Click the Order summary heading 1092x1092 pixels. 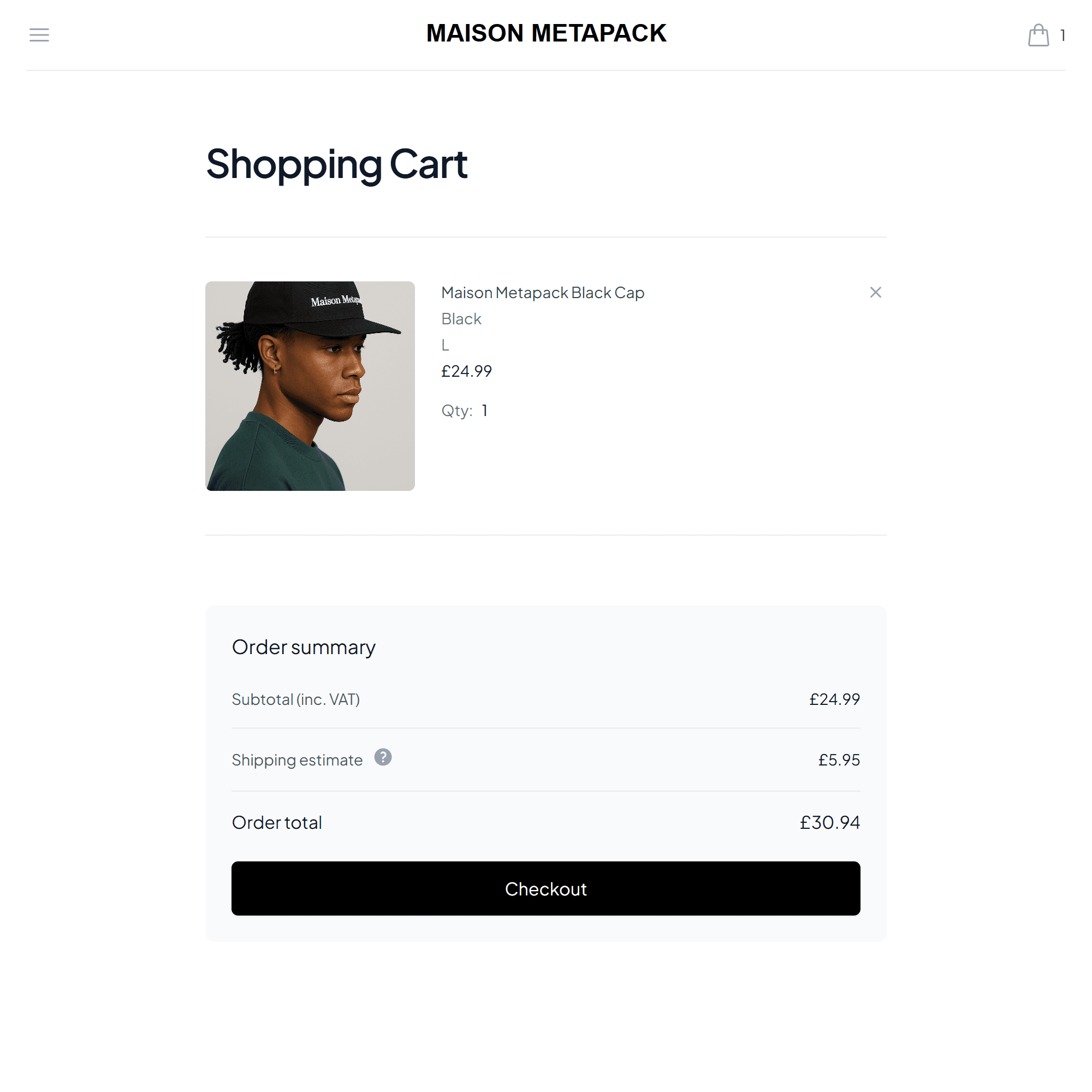304,647
